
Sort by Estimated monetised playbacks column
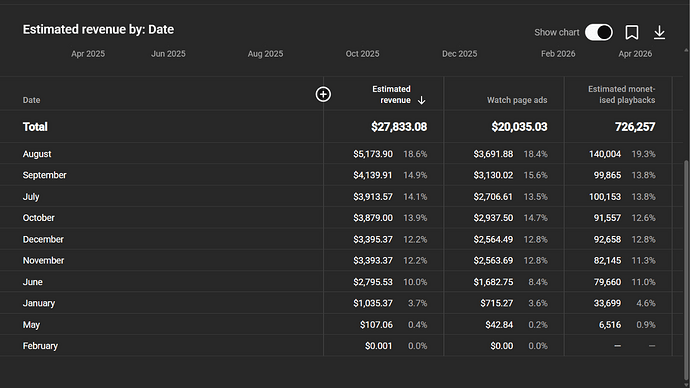pyautogui.click(x=621, y=95)
